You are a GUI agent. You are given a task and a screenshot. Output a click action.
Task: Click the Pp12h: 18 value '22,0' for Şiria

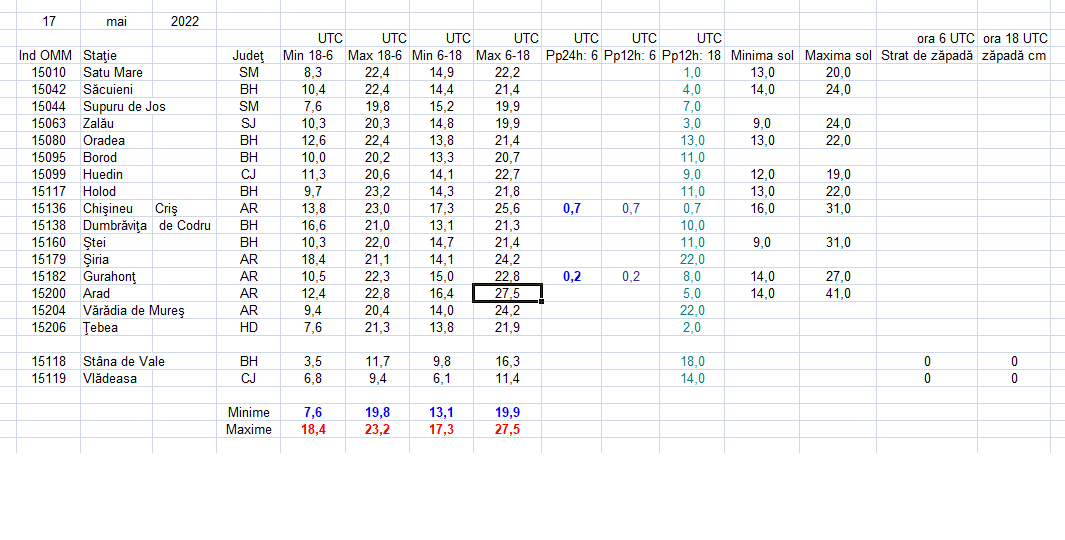pyautogui.click(x=692, y=259)
